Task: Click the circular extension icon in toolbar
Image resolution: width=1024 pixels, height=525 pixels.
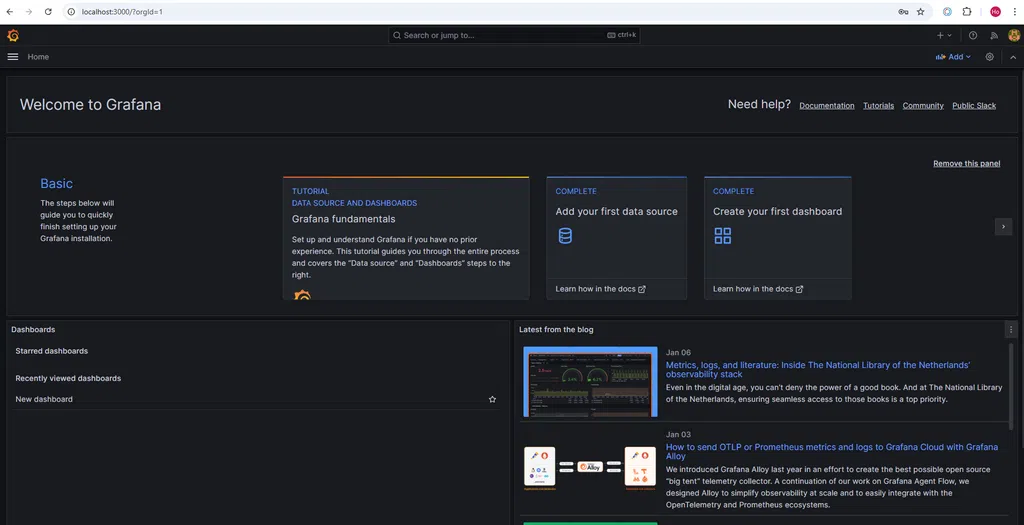Action: tap(947, 12)
